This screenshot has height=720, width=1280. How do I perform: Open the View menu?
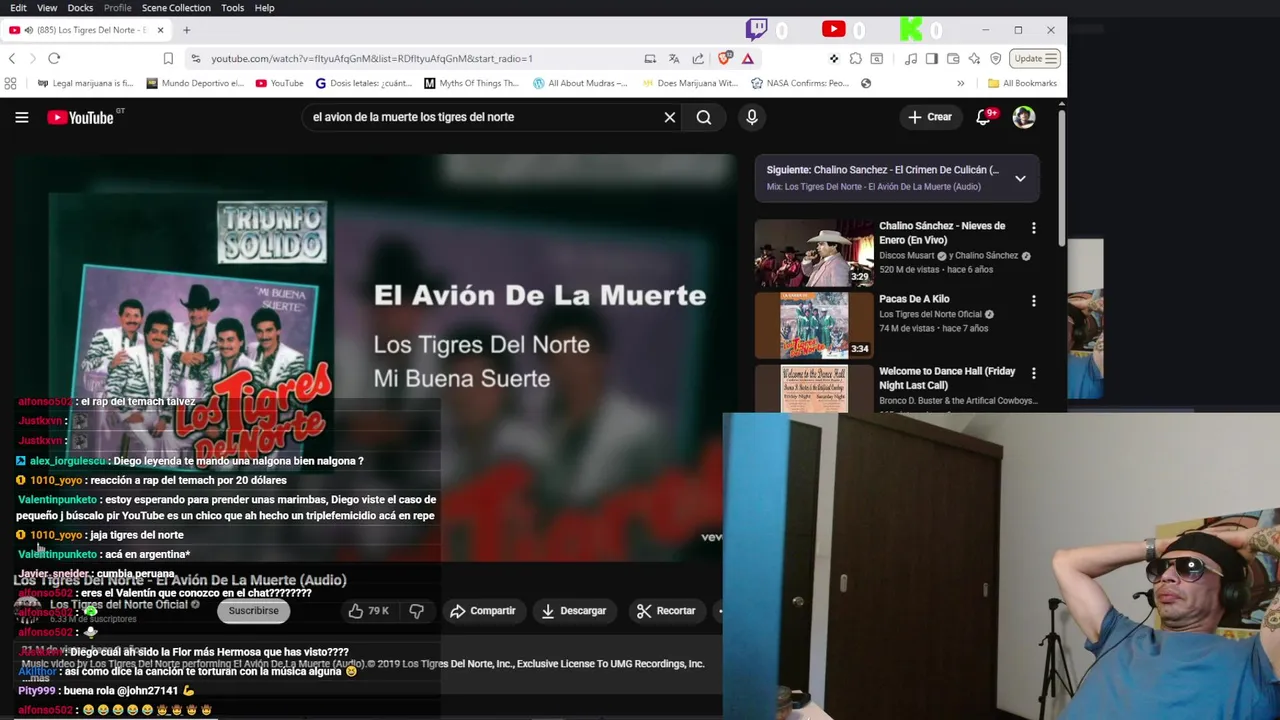(x=47, y=8)
